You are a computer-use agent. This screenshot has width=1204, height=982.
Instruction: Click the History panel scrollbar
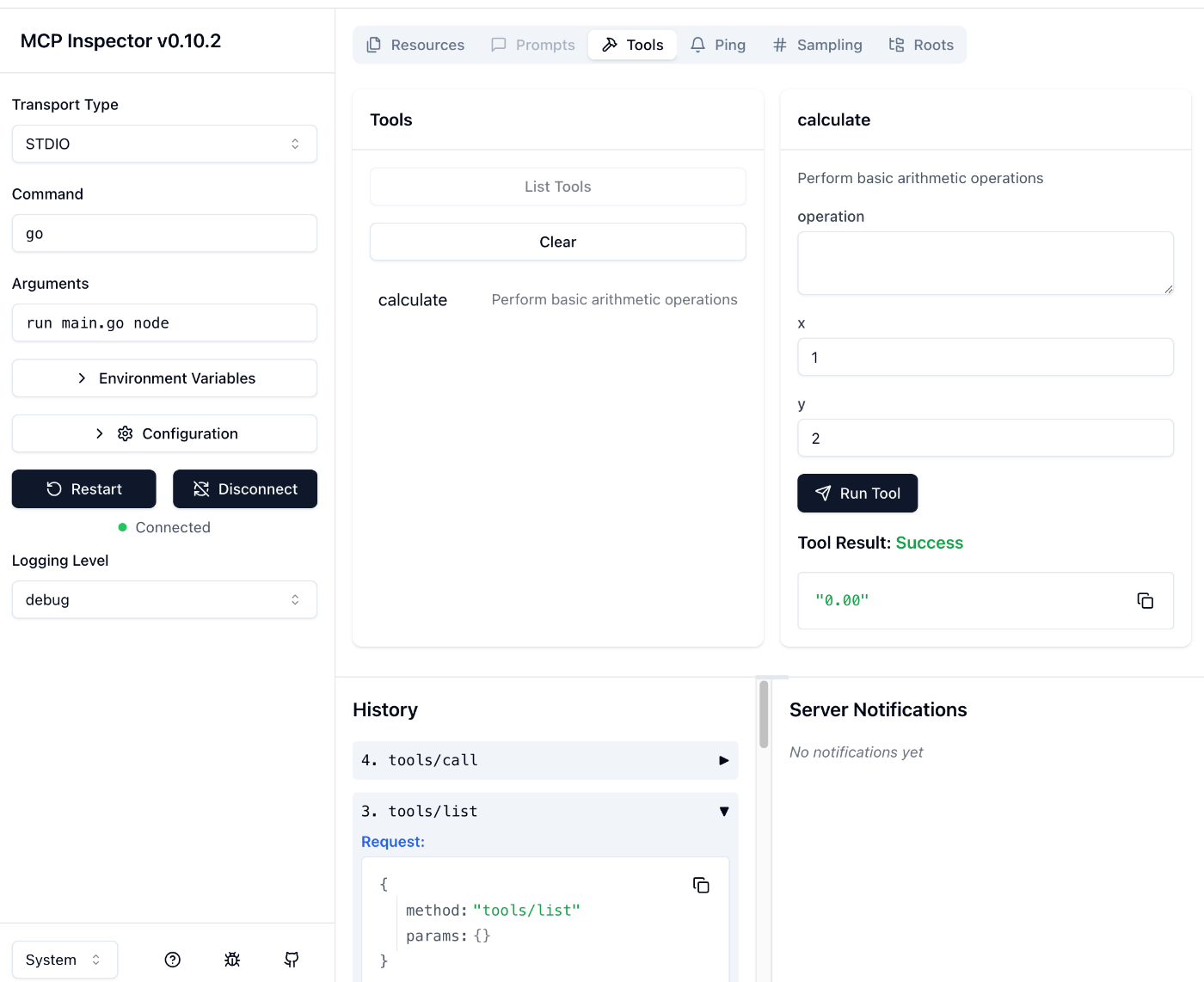pyautogui.click(x=764, y=715)
